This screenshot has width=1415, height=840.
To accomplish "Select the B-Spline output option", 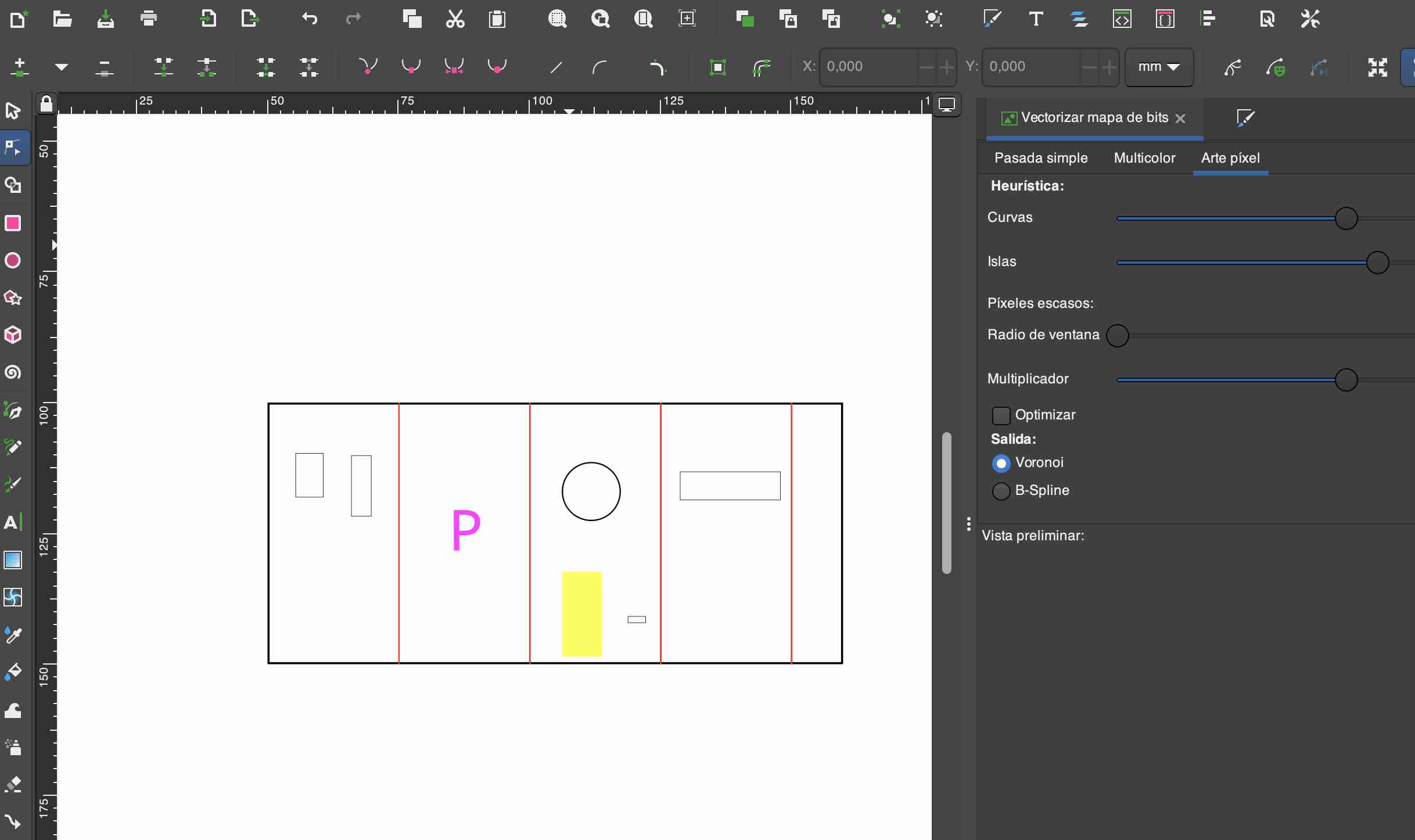I will [x=1001, y=491].
